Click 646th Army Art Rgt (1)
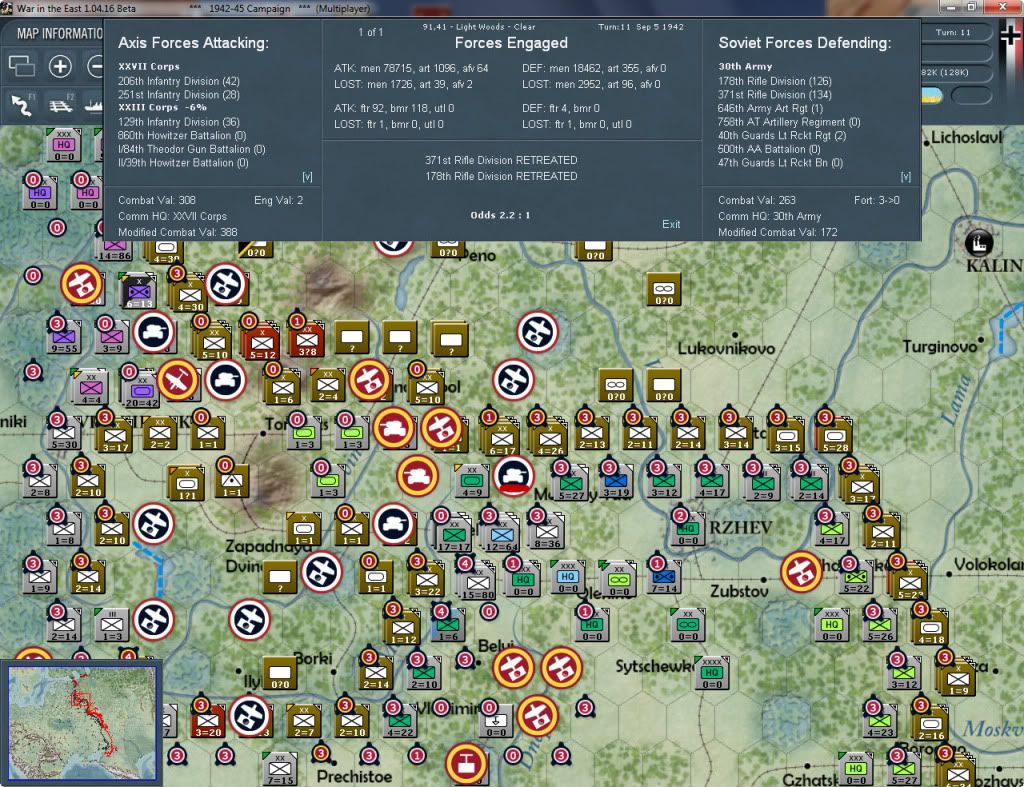Image resolution: width=1024 pixels, height=787 pixels. [770, 108]
